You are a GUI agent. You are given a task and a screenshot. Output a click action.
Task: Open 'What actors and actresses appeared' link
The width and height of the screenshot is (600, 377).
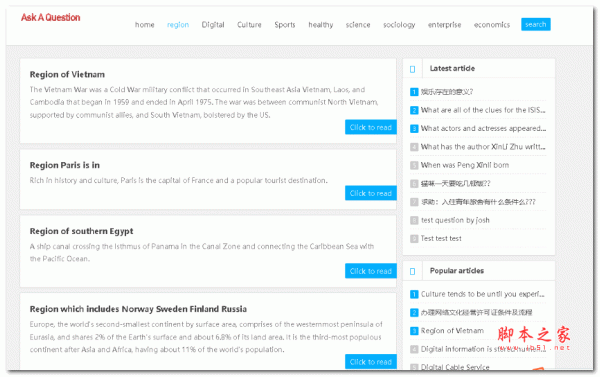tap(483, 129)
